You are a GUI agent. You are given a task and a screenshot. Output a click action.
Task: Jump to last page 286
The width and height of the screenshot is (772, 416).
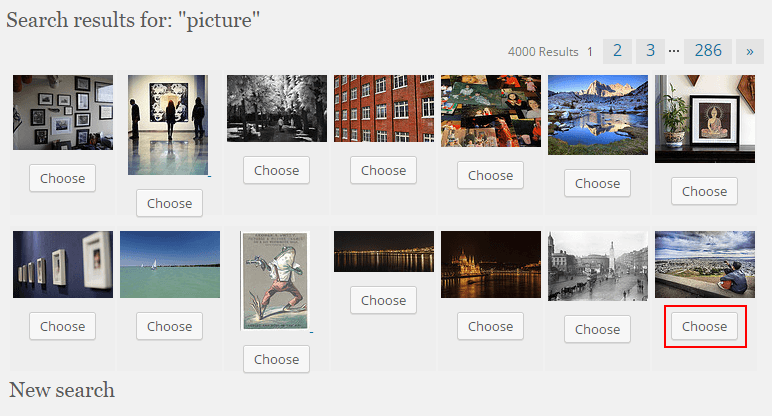pos(708,51)
